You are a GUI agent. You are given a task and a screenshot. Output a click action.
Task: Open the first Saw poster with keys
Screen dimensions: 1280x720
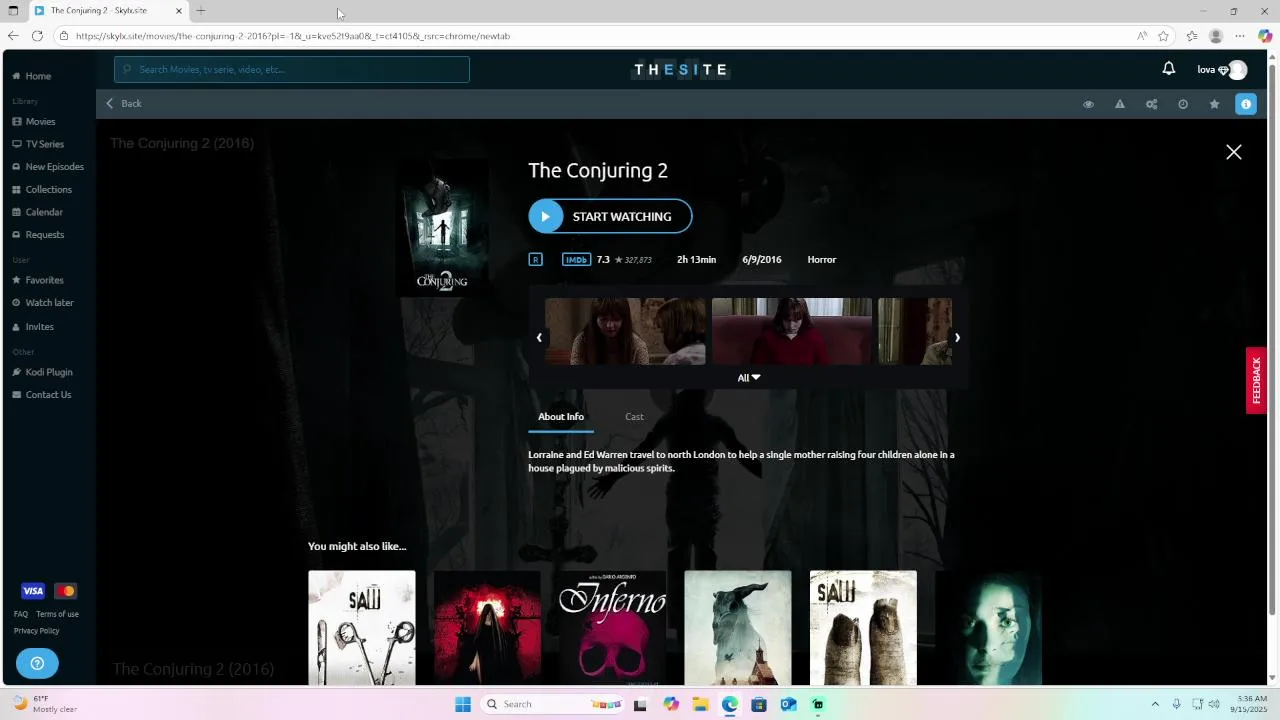click(x=362, y=628)
